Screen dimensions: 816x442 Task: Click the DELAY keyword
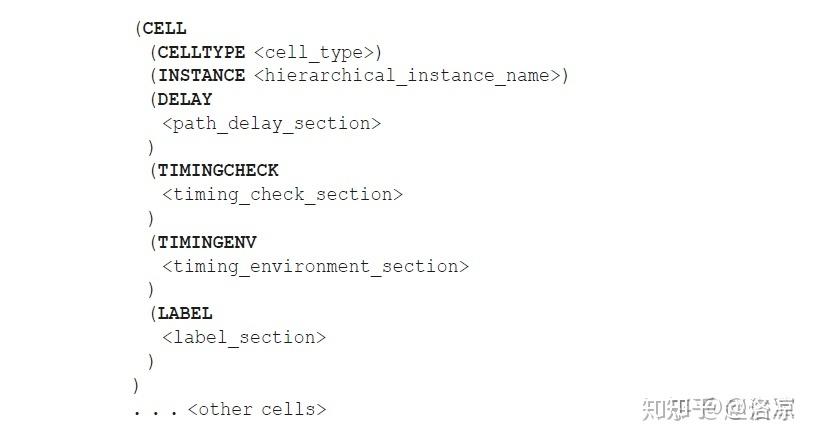pos(185,99)
